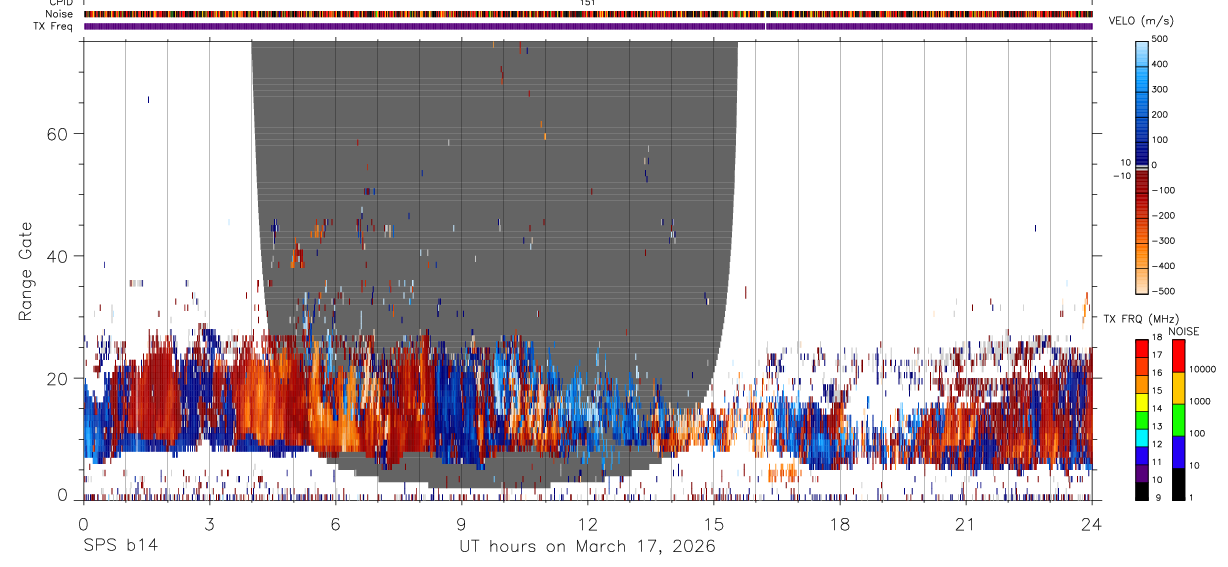Click hour 12 on the UT axis
The image size is (1228, 567).
[x=587, y=524]
